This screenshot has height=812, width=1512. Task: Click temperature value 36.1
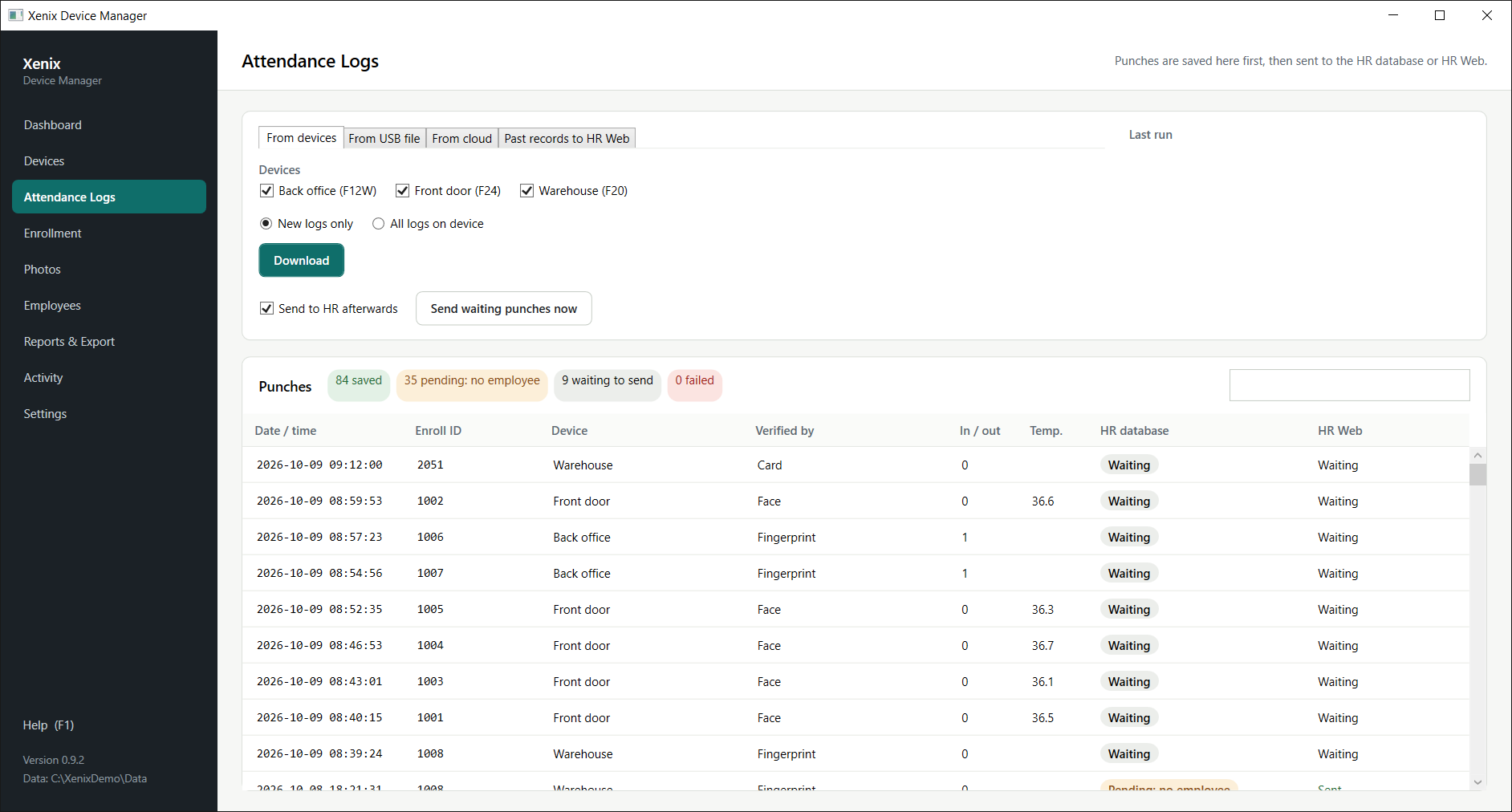point(1043,682)
